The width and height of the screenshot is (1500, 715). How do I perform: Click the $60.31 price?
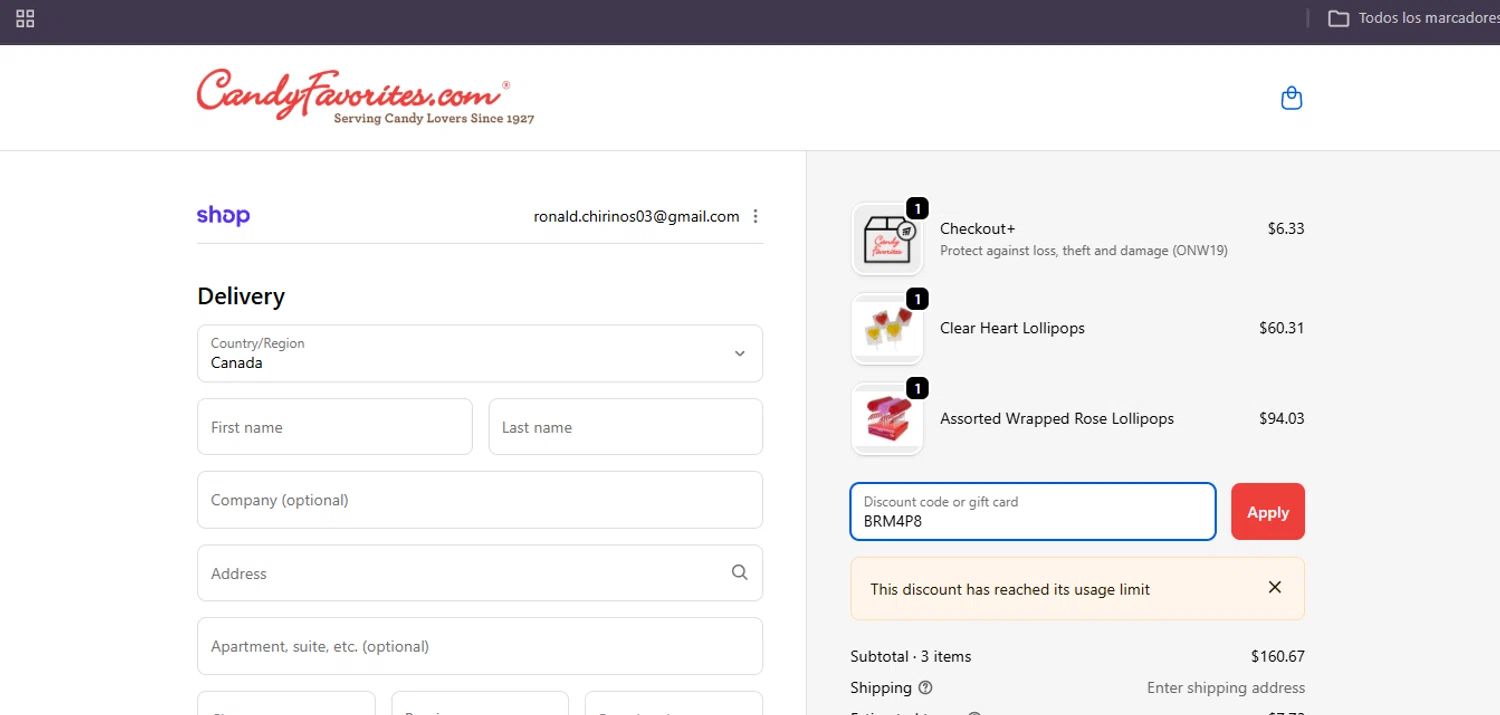(x=1282, y=328)
